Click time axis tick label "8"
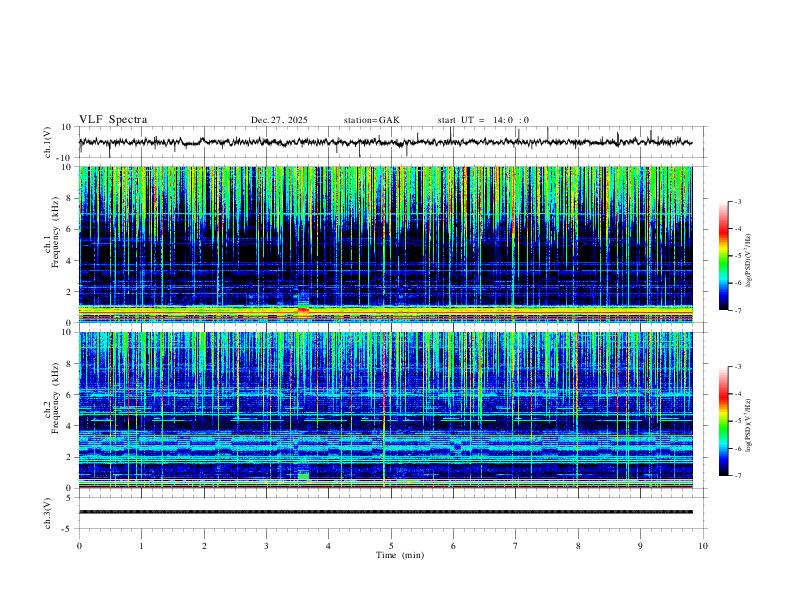The image size is (792, 612). click(578, 546)
